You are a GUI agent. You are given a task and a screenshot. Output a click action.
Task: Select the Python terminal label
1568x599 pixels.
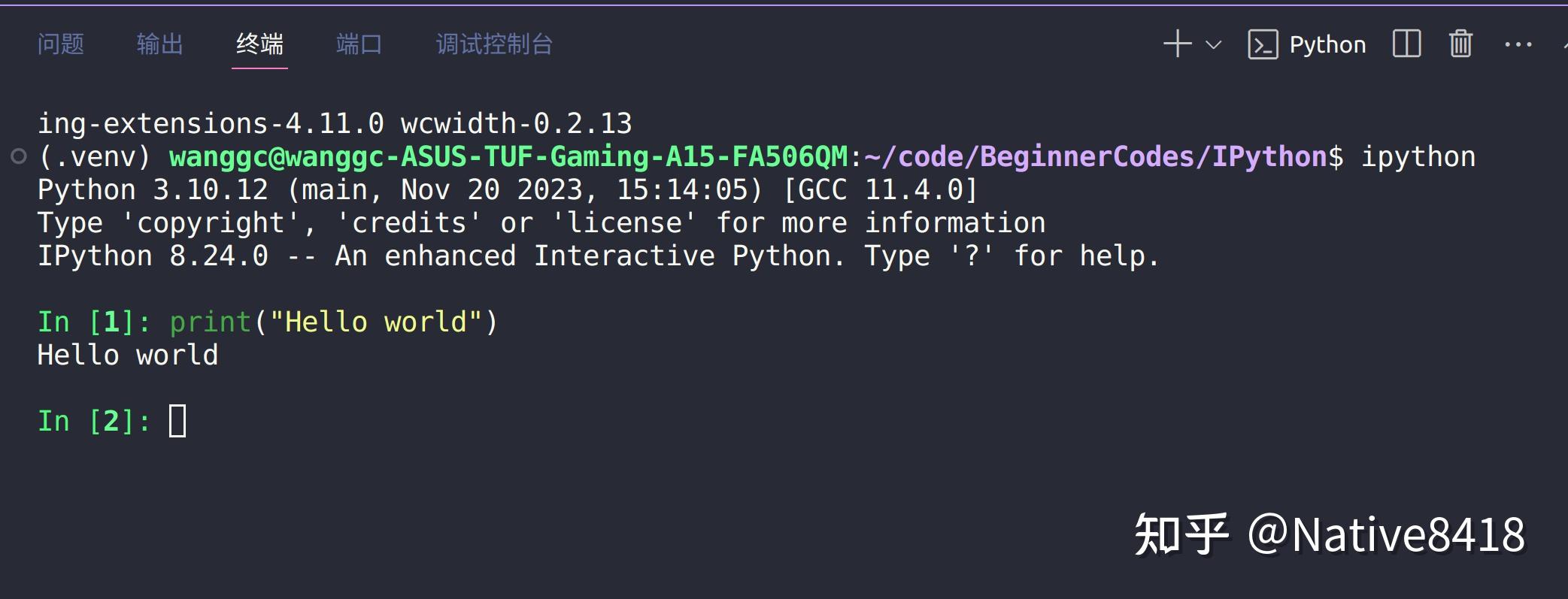[x=1327, y=44]
